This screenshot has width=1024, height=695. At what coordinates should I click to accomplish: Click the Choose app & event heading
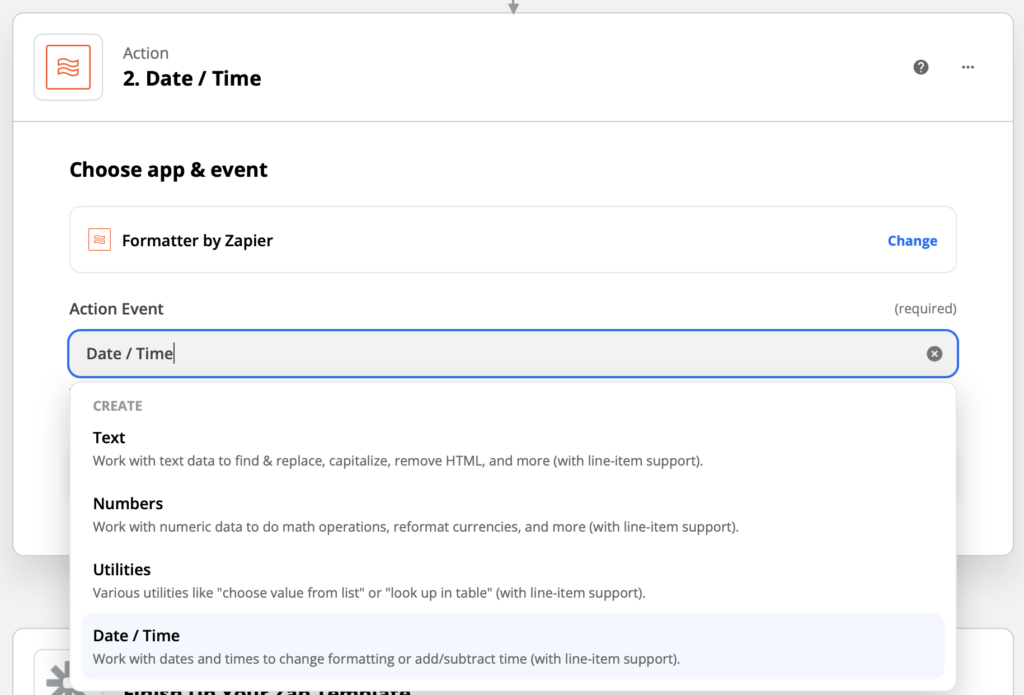(168, 169)
